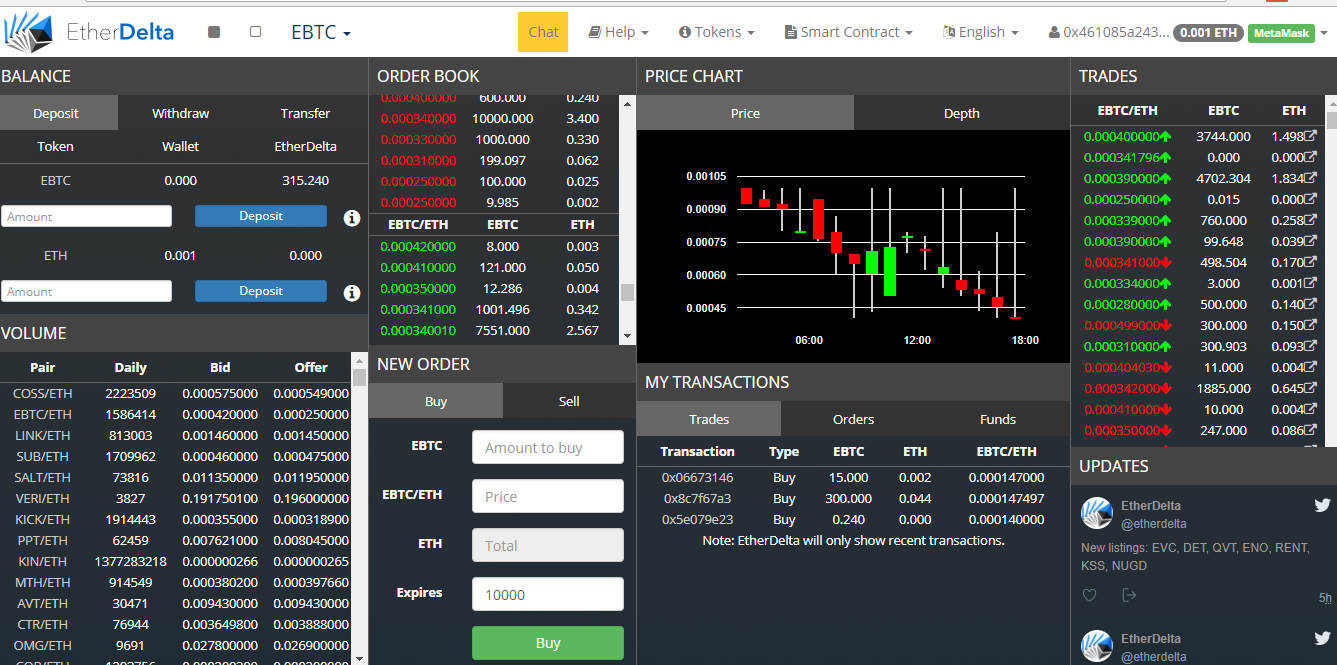Open external link for the 3744.000 trade

pyautogui.click(x=1310, y=136)
